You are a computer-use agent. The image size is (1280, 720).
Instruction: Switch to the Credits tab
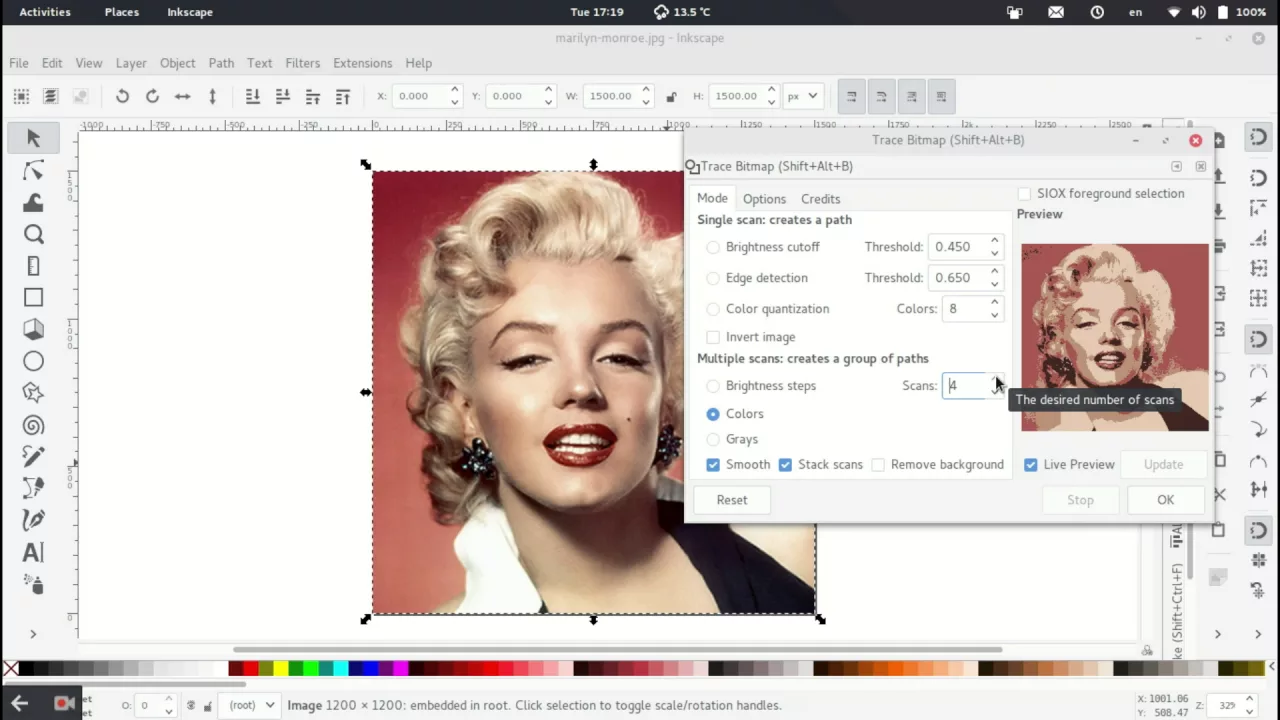click(820, 199)
